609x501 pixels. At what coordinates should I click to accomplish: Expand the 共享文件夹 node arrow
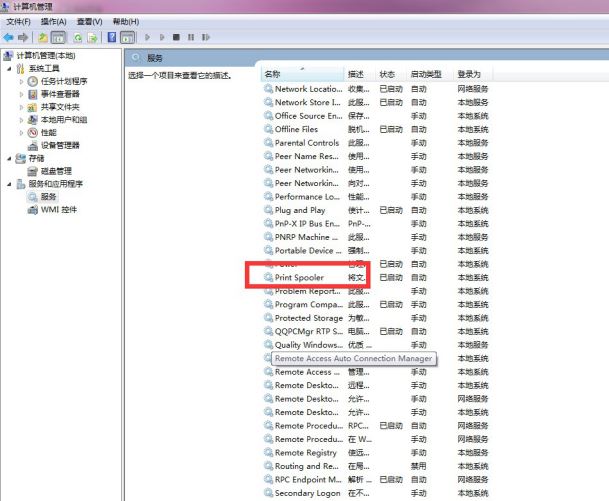[21, 107]
